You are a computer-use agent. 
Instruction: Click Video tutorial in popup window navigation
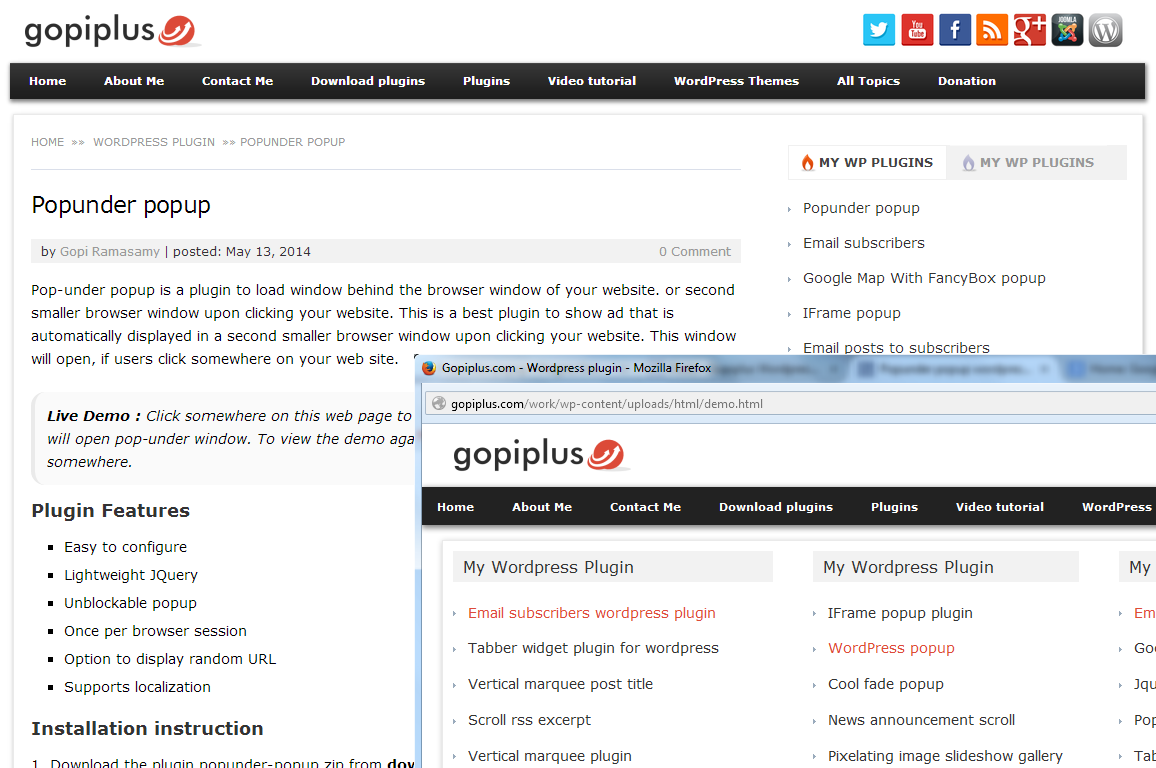coord(1000,507)
